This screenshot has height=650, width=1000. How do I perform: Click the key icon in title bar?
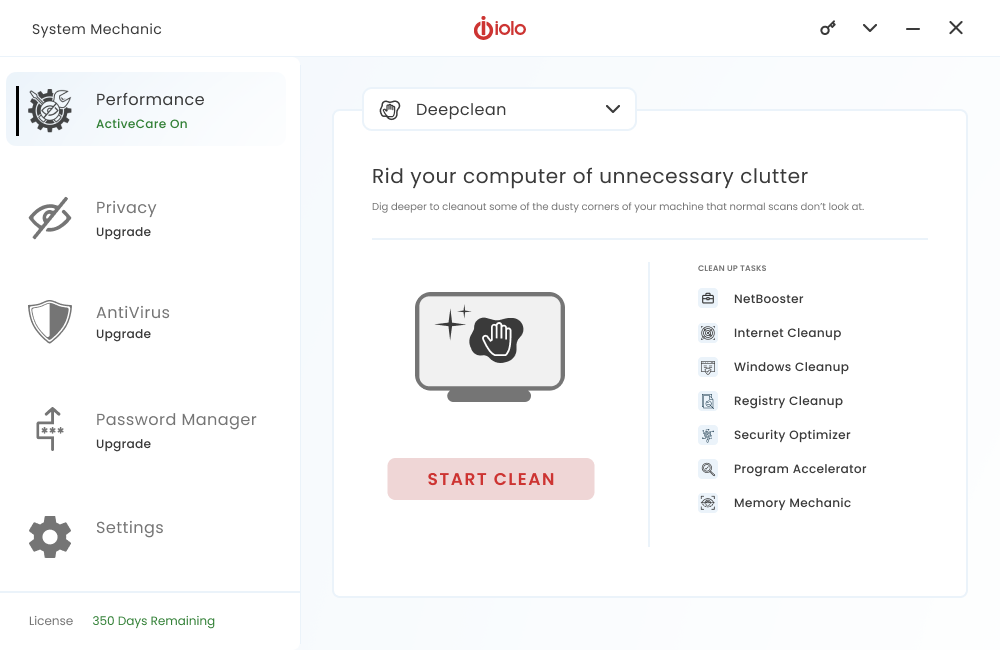[828, 28]
